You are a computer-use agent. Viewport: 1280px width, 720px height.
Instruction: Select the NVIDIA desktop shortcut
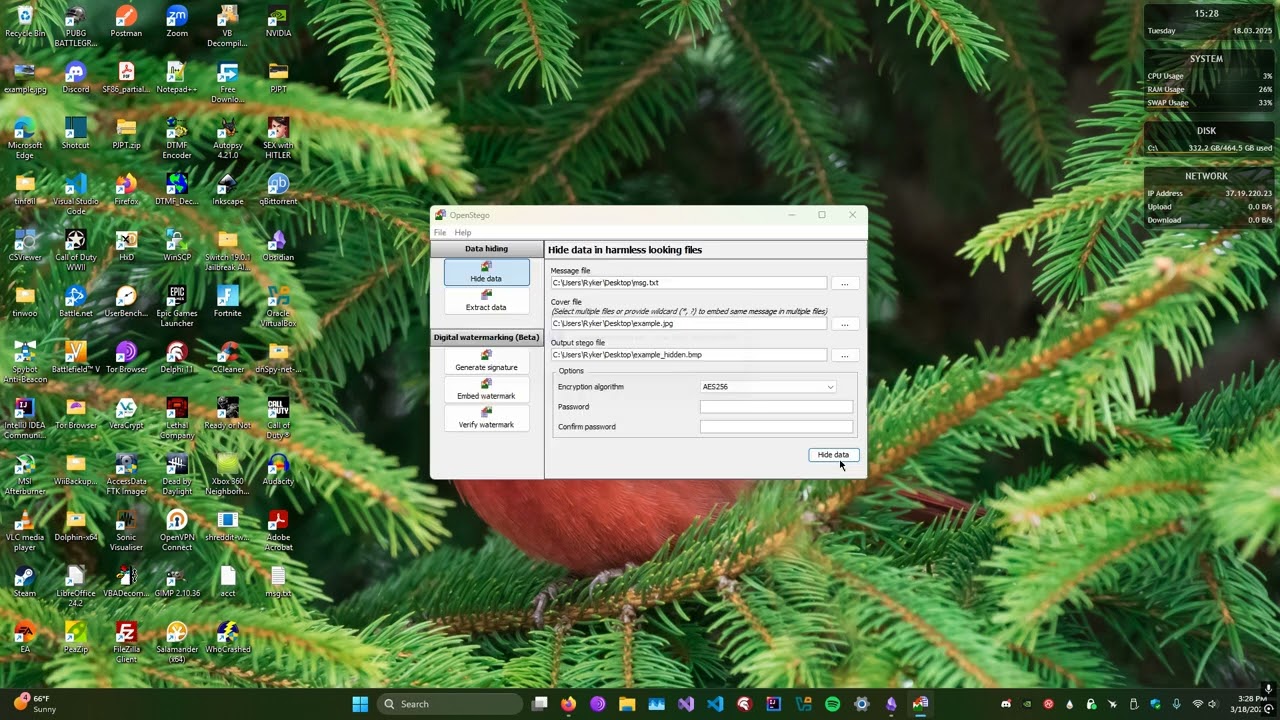[278, 22]
